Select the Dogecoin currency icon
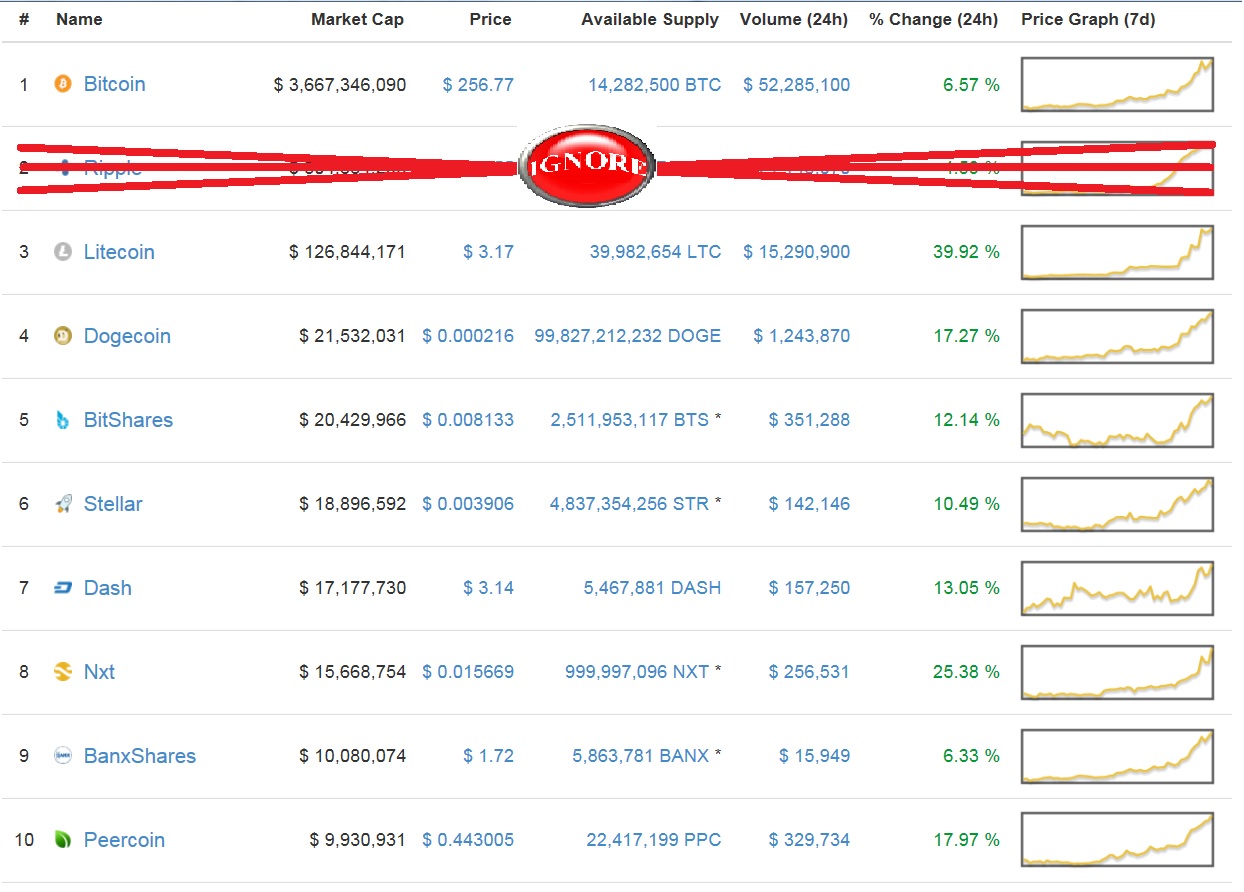This screenshot has height=892, width=1244. [62, 336]
